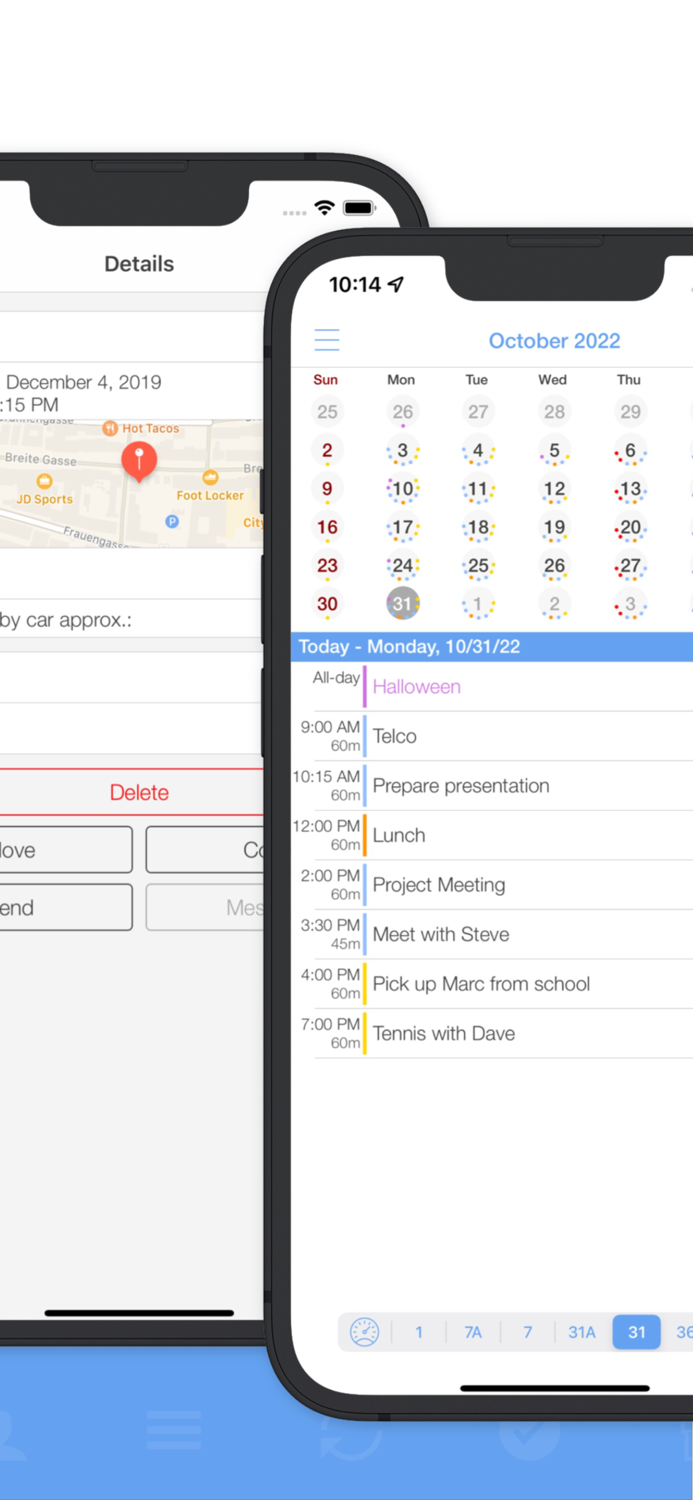Image resolution: width=693 pixels, height=1500 pixels.
Task: Tap the Wed weekday header
Action: pos(553,380)
